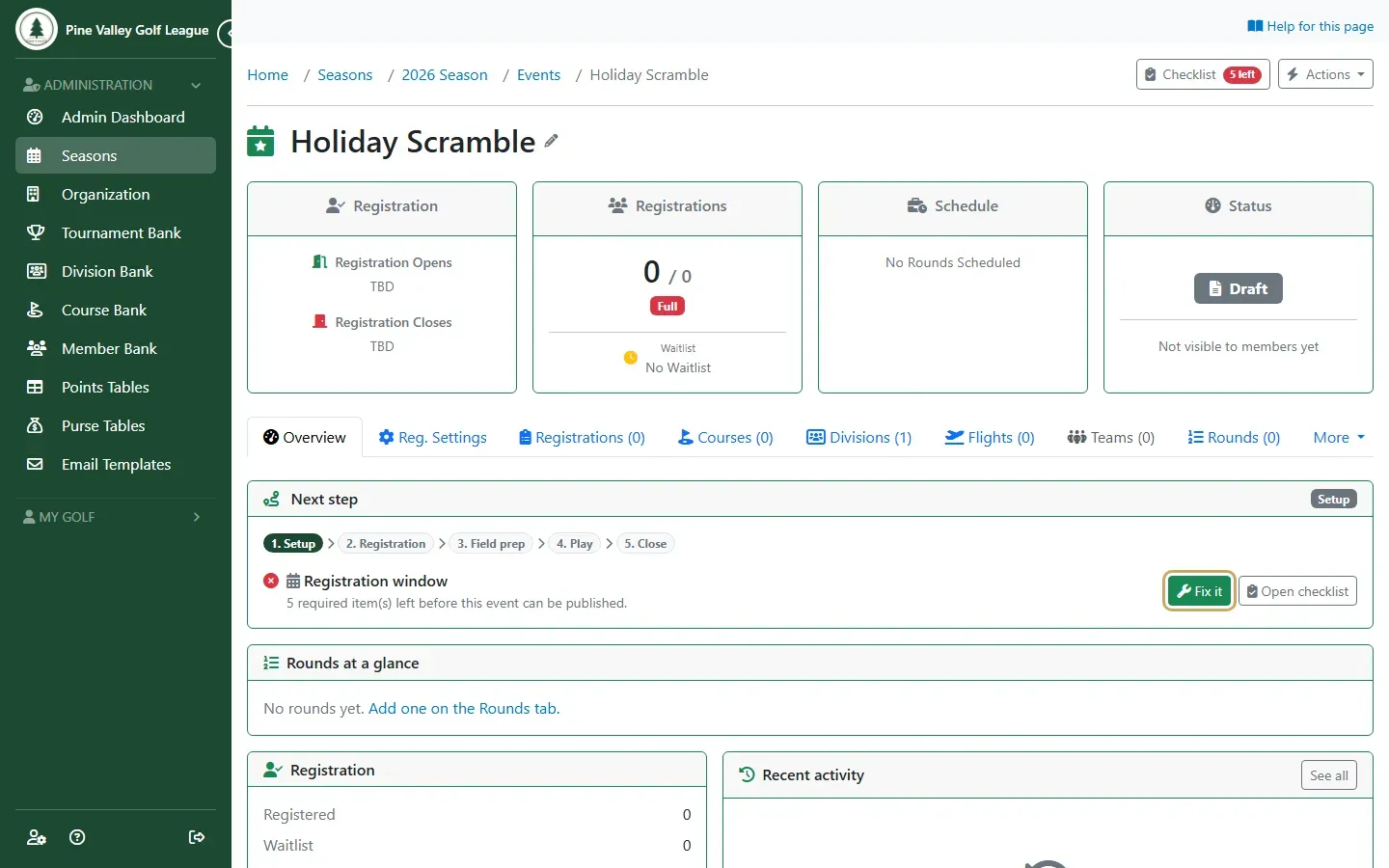Open the Checklist button with 5 left
The width and height of the screenshot is (1389, 868).
point(1203,74)
